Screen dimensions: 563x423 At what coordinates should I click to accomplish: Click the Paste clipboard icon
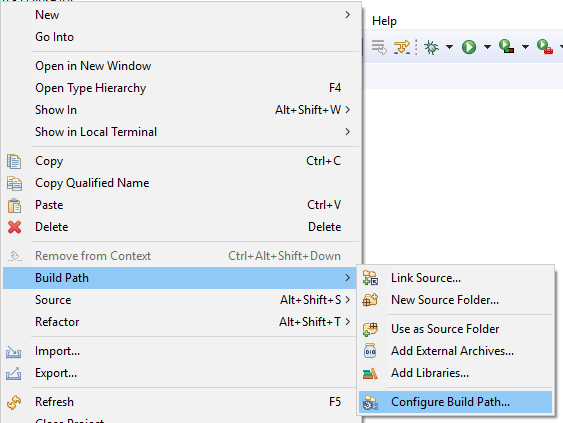(x=14, y=205)
